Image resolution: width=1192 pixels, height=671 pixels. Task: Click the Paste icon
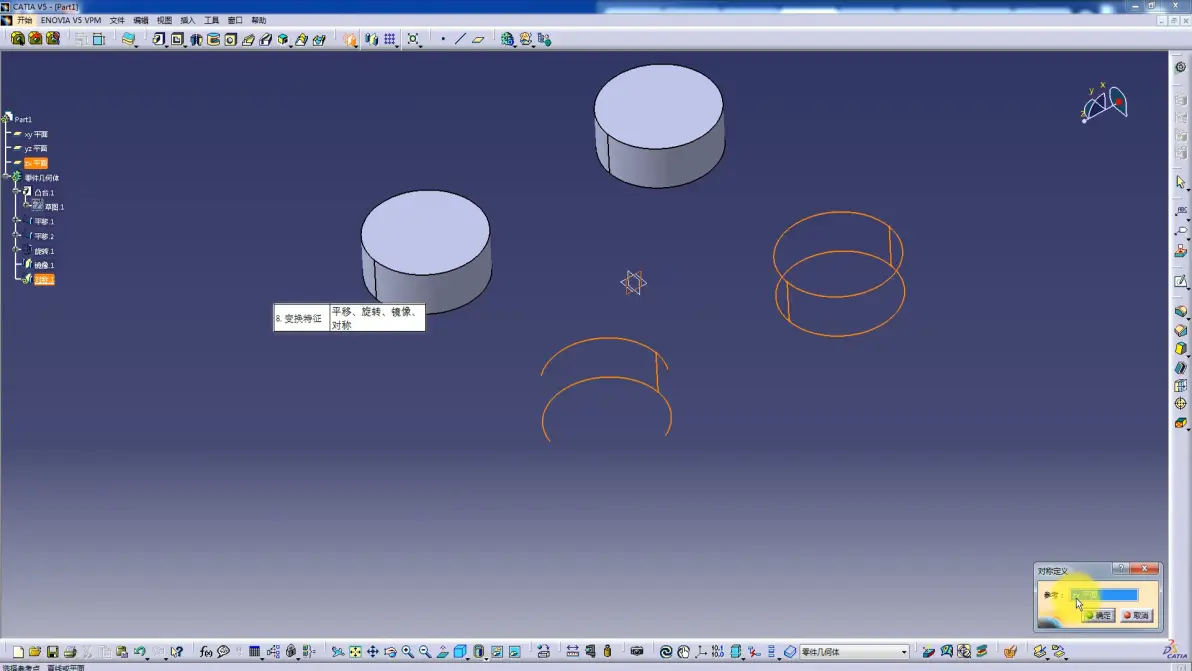tap(122, 652)
